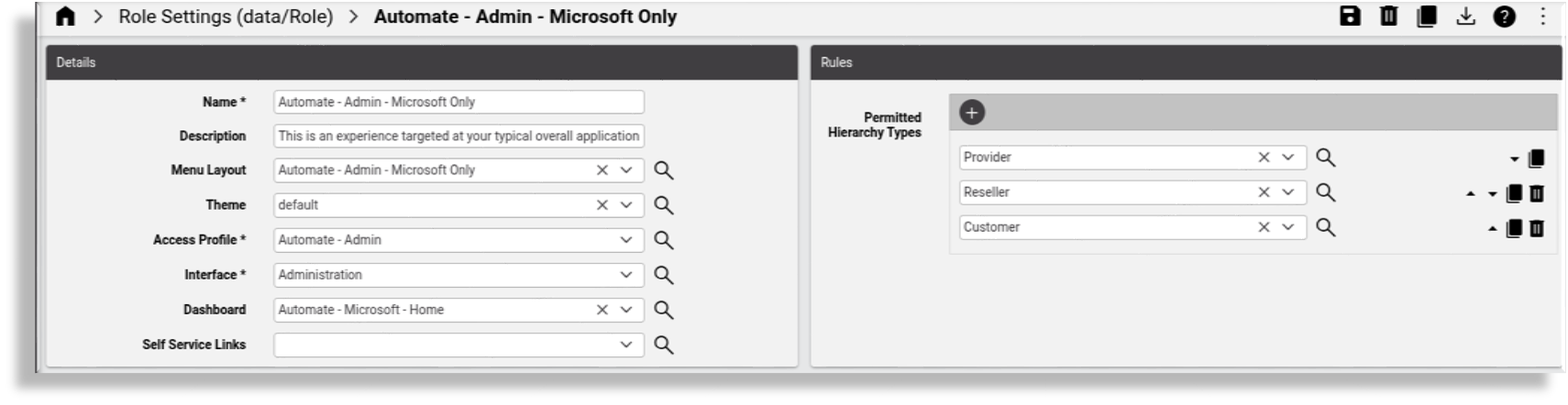Duplicate the Reseller row
Screen dimensions: 1568x405
[x=1514, y=193]
